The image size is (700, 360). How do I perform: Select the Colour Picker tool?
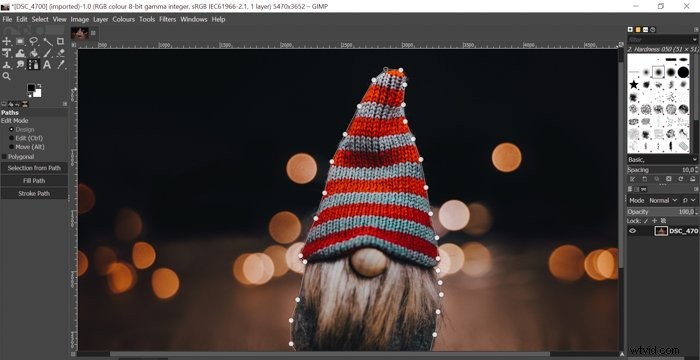(x=61, y=65)
